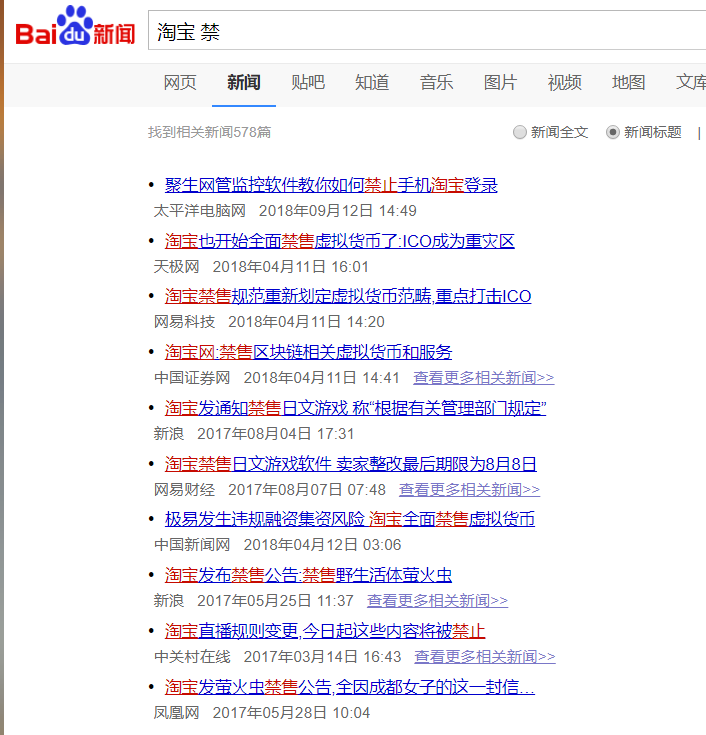
Task: Click source text 网易科技 2018年04月11日 14:20
Action: pyautogui.click(x=269, y=322)
